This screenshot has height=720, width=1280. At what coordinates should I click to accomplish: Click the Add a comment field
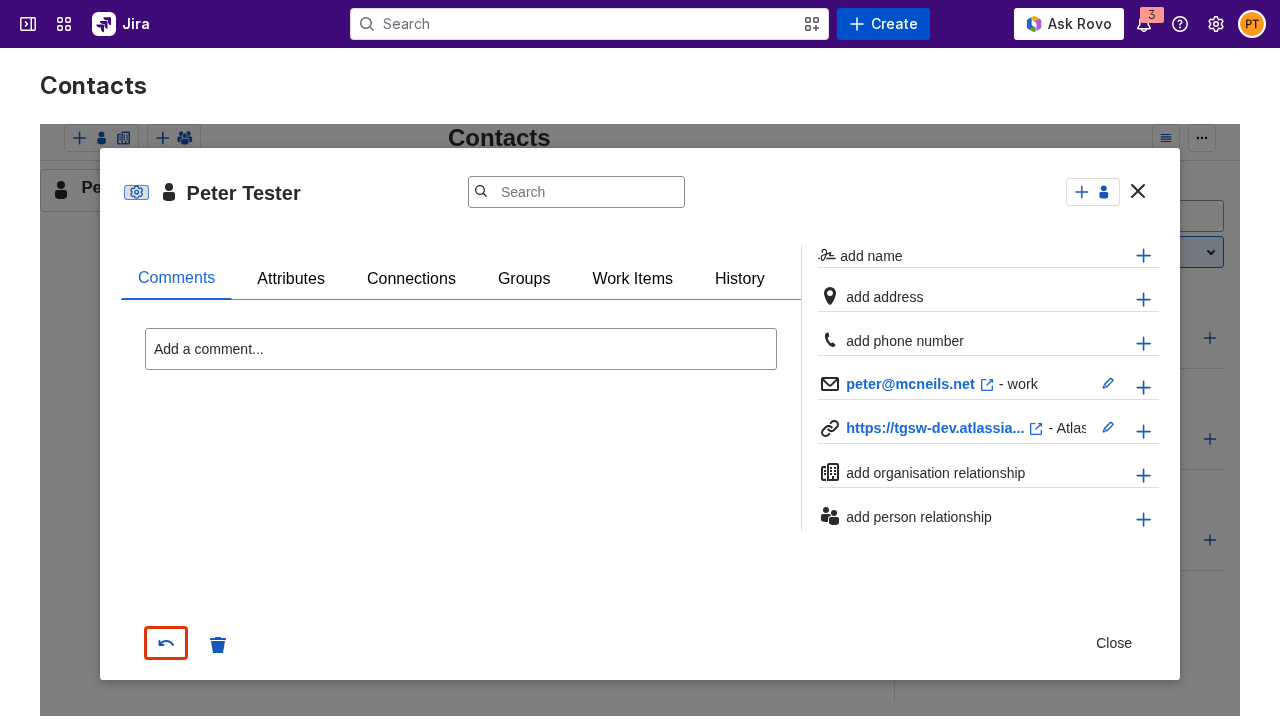click(x=461, y=349)
